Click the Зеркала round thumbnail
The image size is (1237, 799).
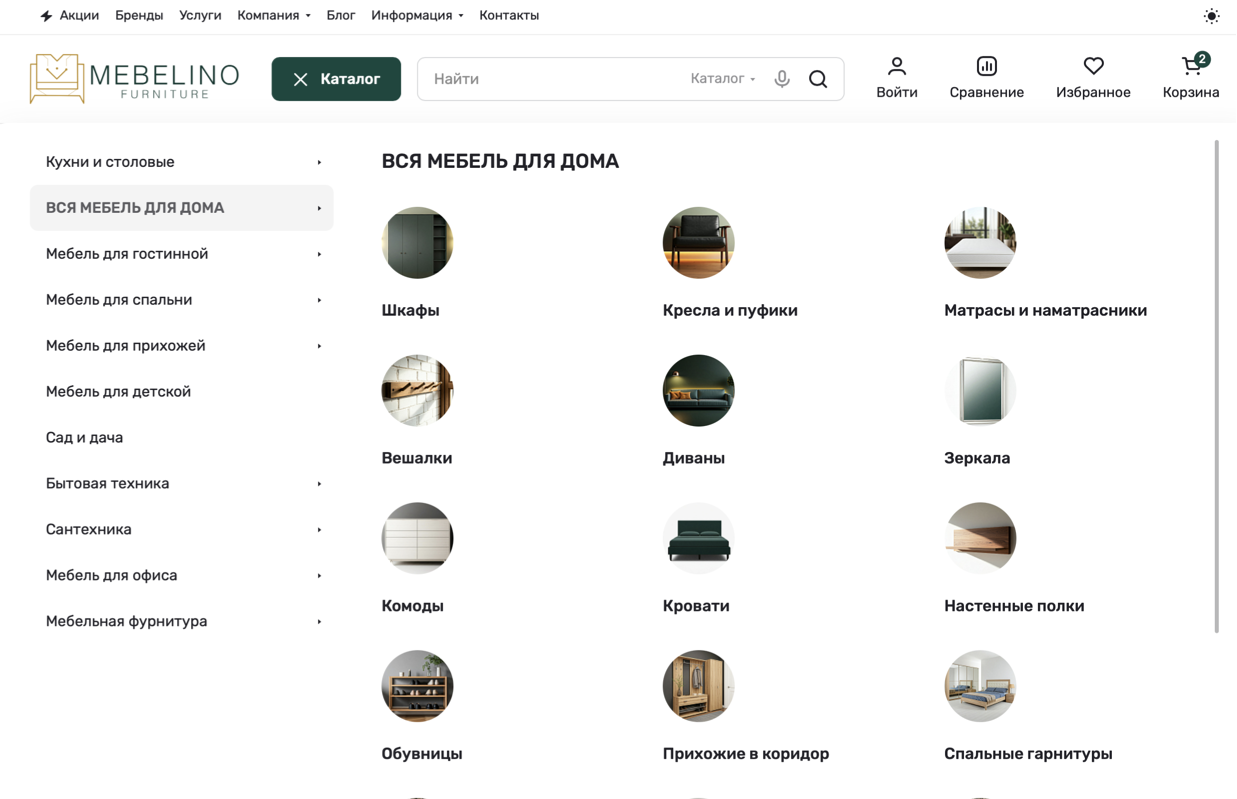pos(980,391)
